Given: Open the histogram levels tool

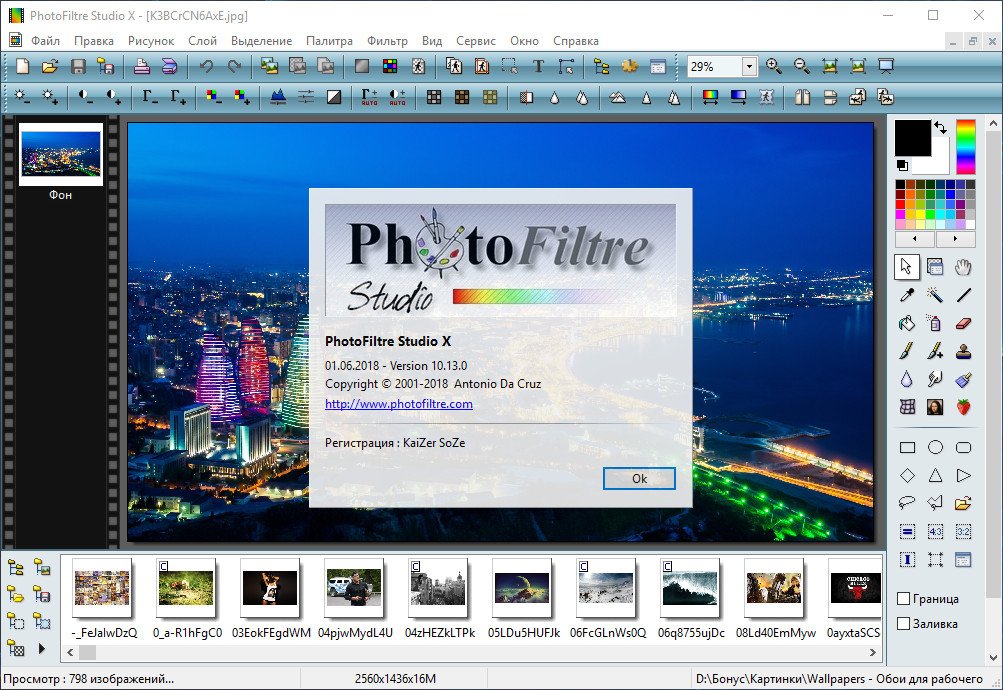Looking at the screenshot, I should (x=278, y=97).
